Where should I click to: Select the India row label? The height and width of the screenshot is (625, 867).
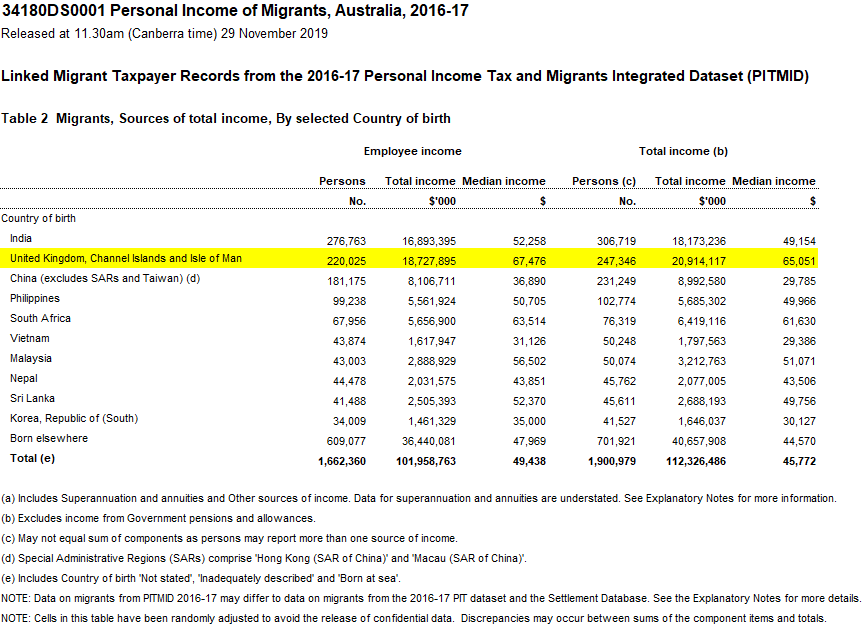[20, 238]
